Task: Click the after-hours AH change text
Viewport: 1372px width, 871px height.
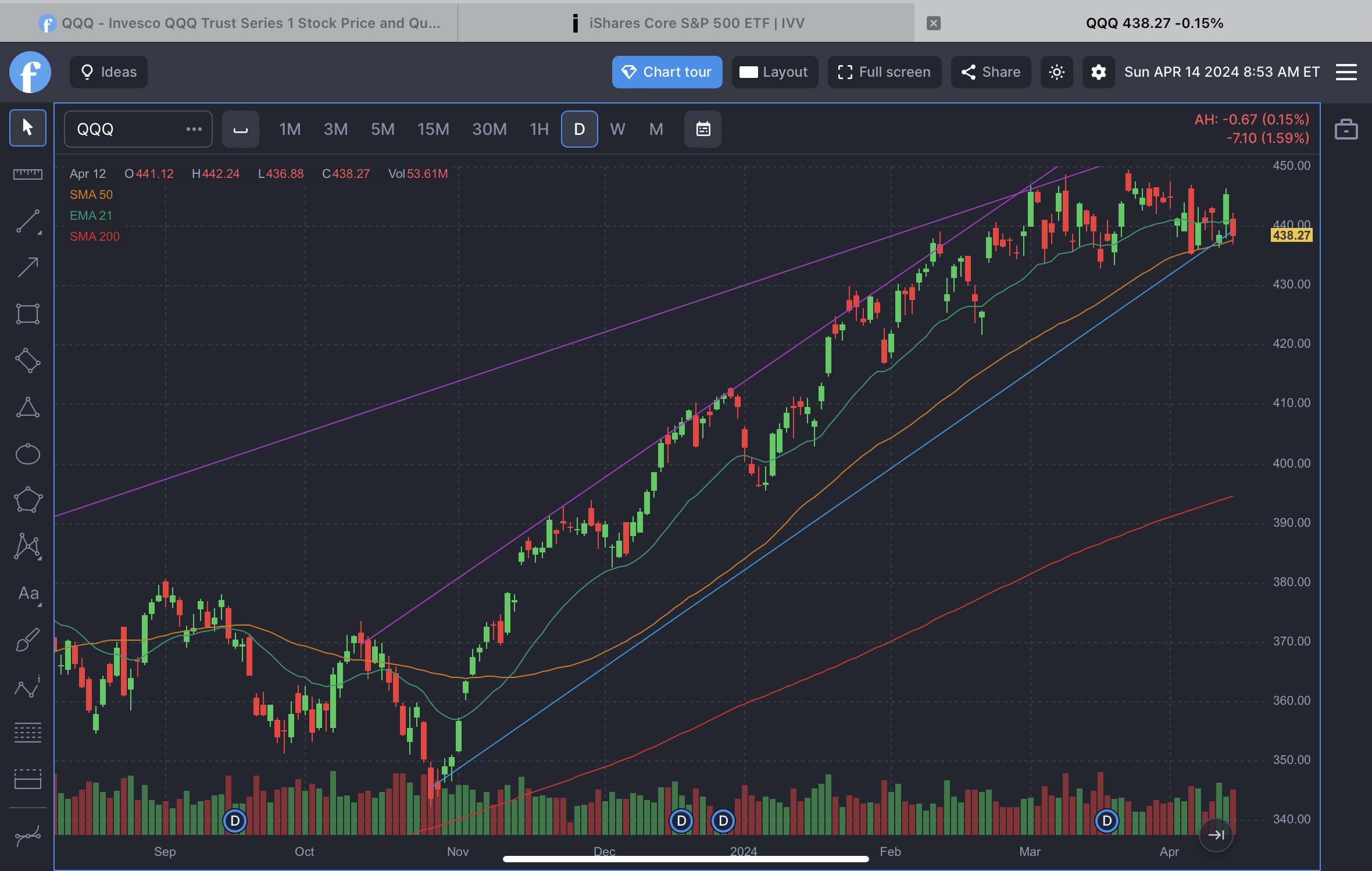Action: click(1252, 120)
